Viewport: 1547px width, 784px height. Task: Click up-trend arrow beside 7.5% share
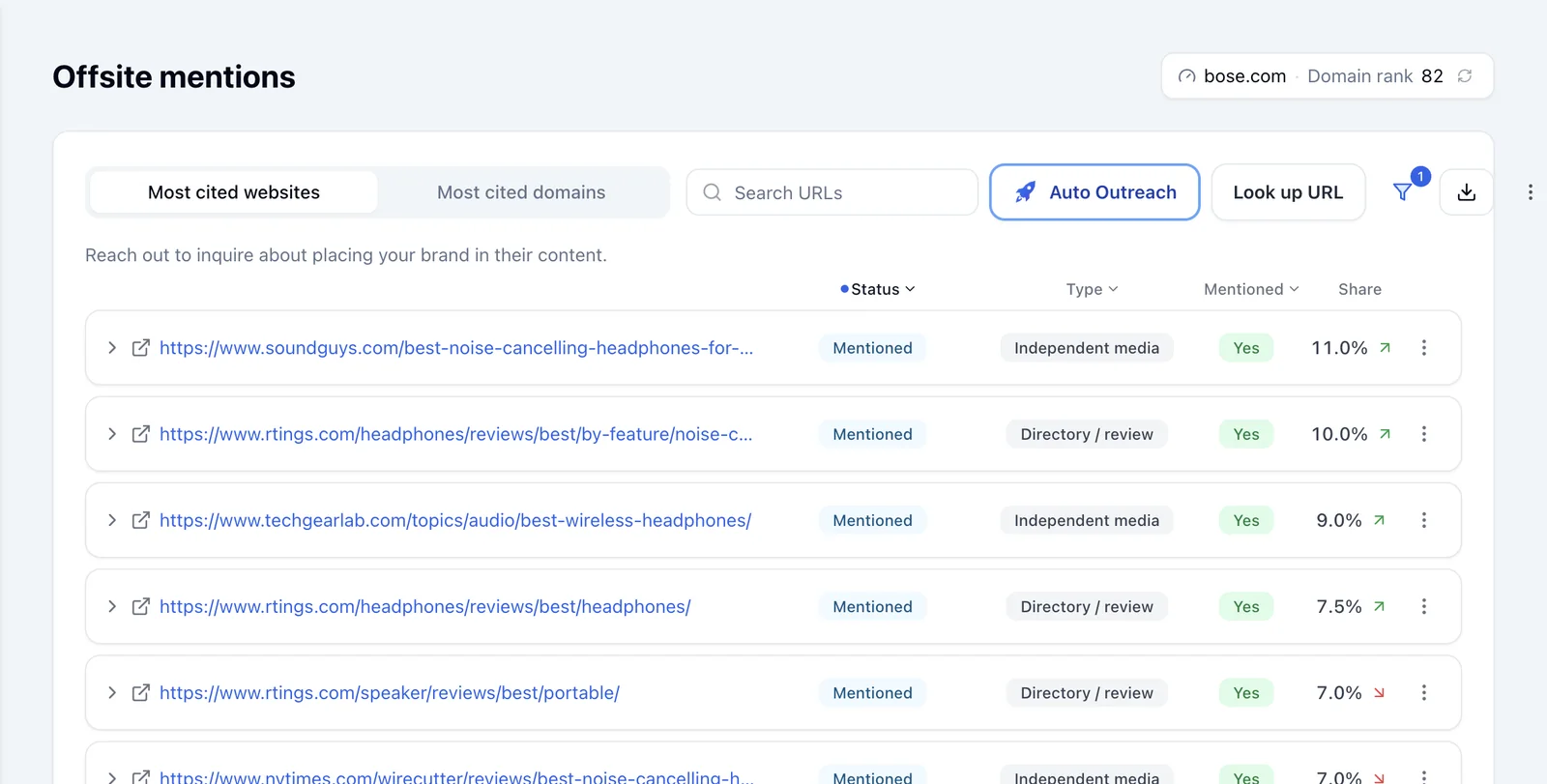[x=1379, y=606]
